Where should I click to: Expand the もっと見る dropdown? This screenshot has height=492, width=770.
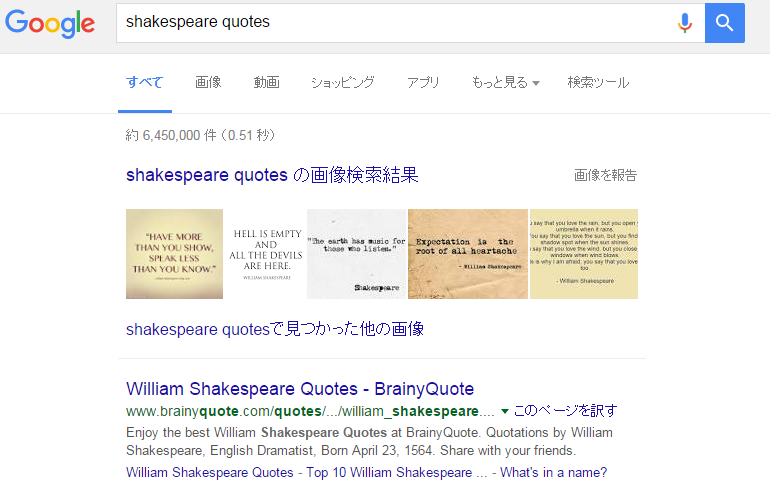(x=505, y=82)
